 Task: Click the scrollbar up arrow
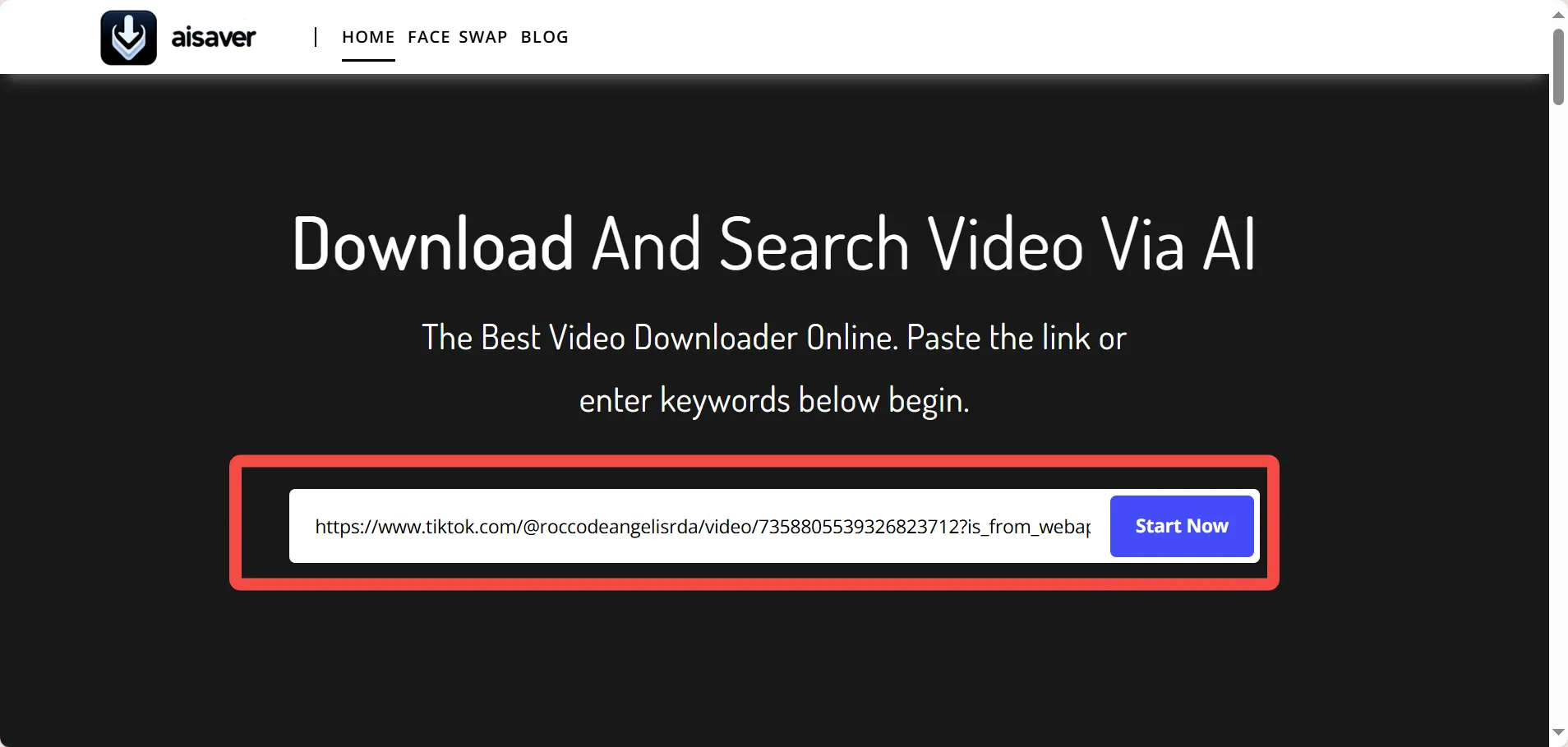click(x=1558, y=14)
